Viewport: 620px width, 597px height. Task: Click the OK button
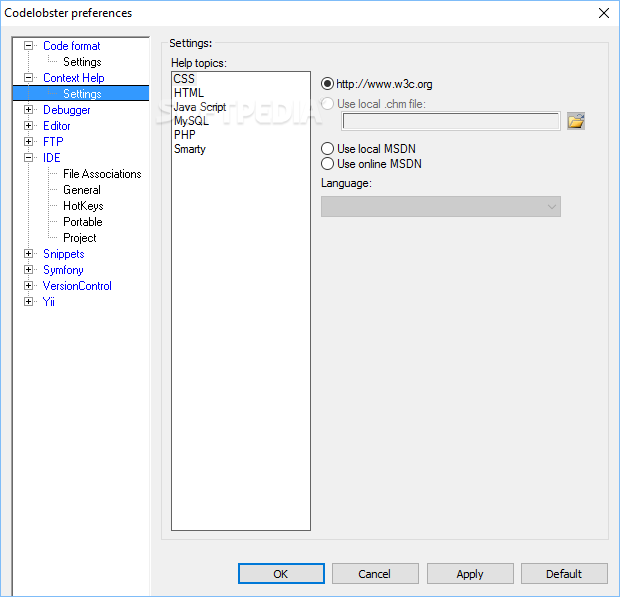[x=281, y=574]
